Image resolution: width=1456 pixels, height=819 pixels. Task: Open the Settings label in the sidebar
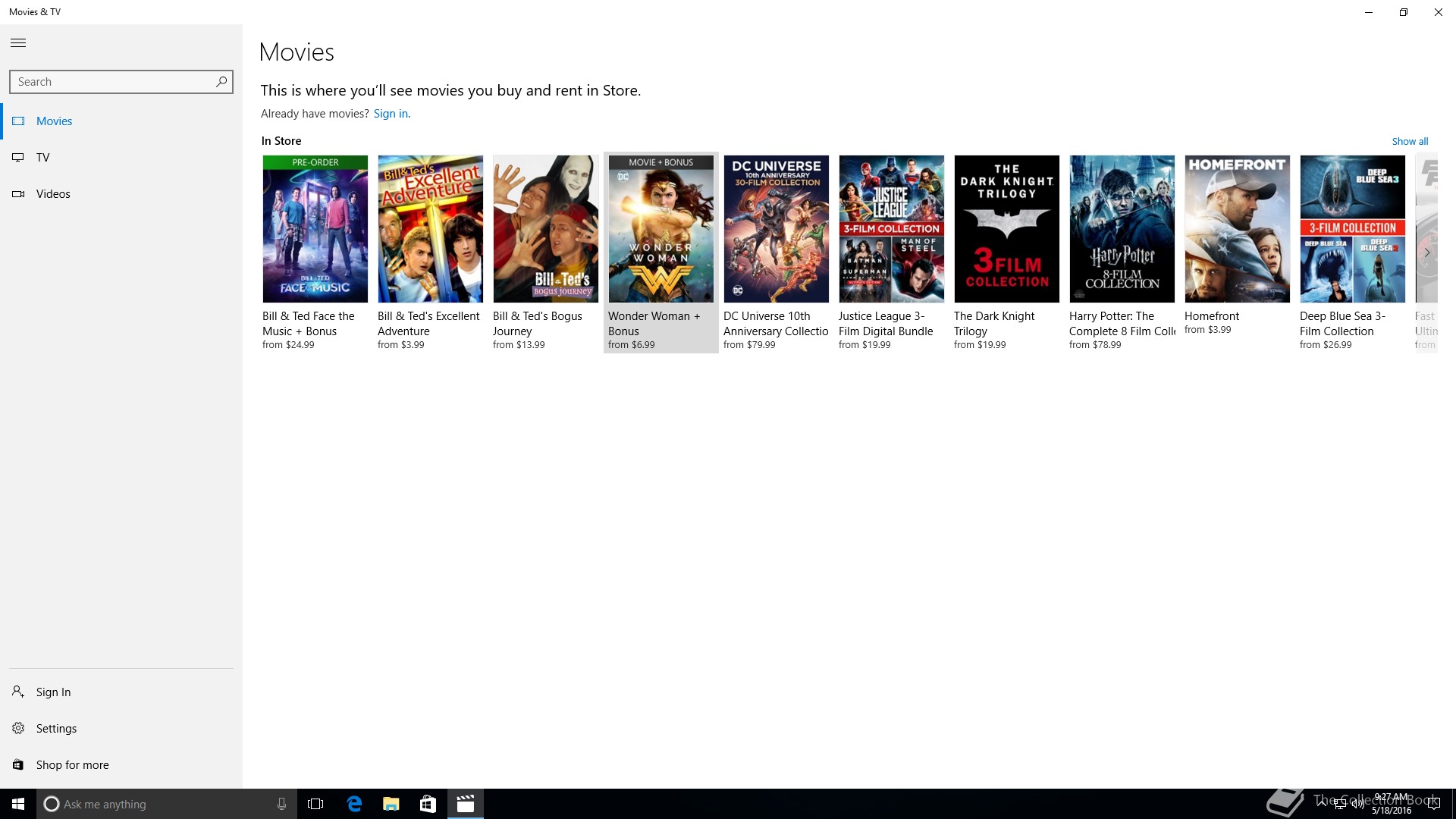coord(56,728)
